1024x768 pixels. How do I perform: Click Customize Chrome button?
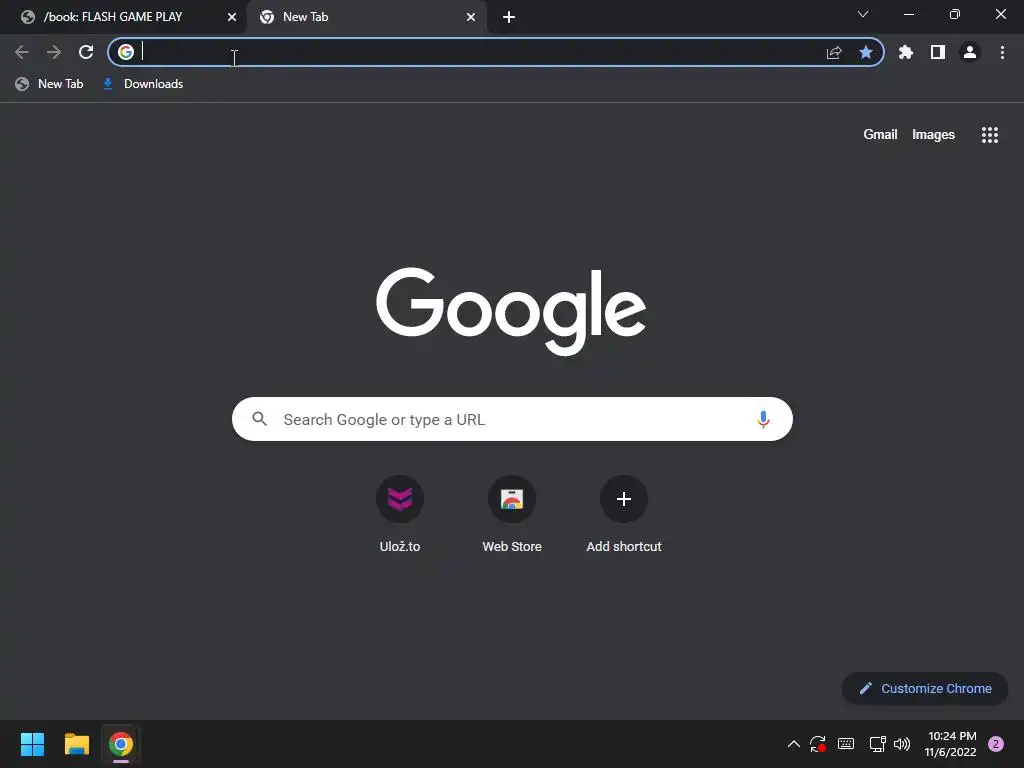[925, 688]
